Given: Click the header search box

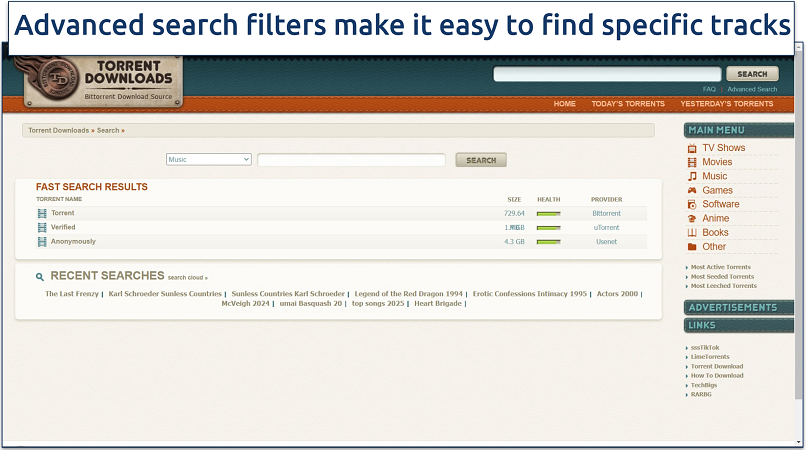Looking at the screenshot, I should tap(607, 74).
